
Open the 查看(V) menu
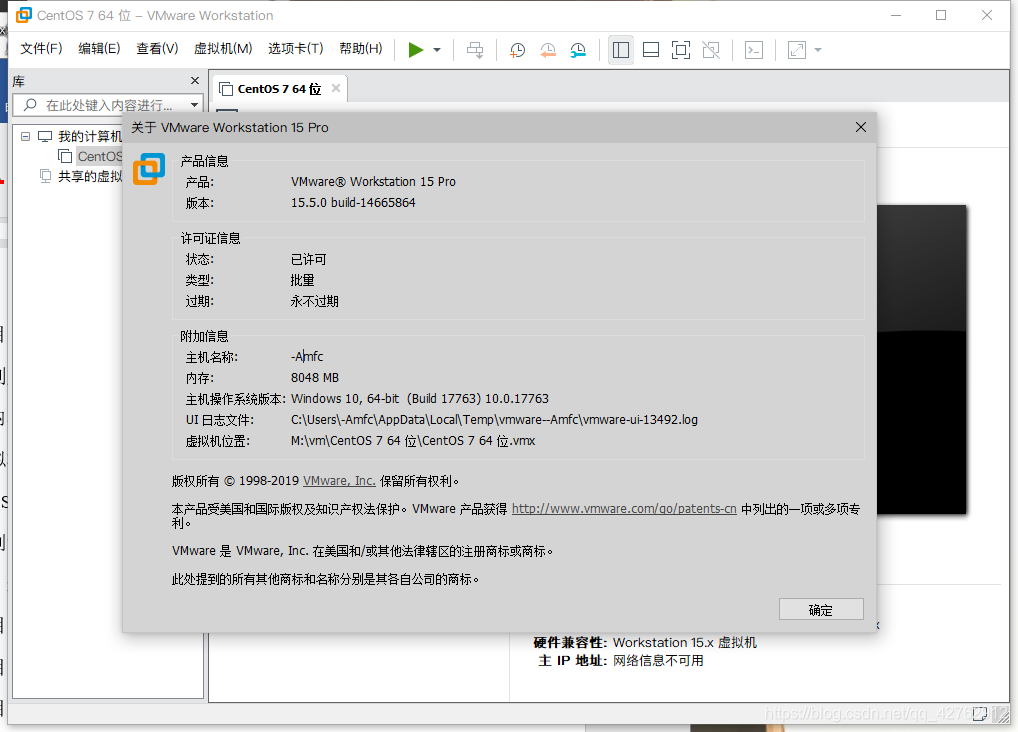pos(157,49)
